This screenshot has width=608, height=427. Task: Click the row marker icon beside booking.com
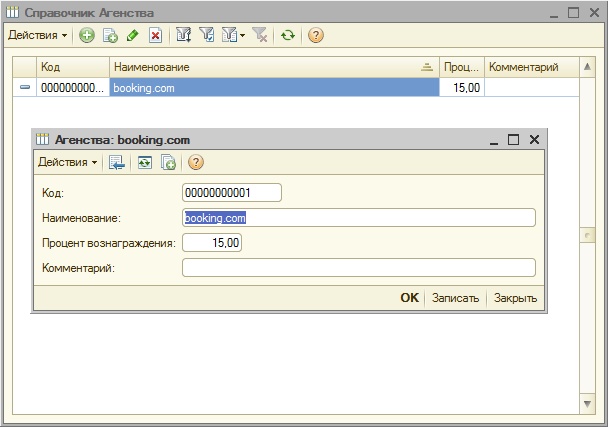[x=25, y=87]
